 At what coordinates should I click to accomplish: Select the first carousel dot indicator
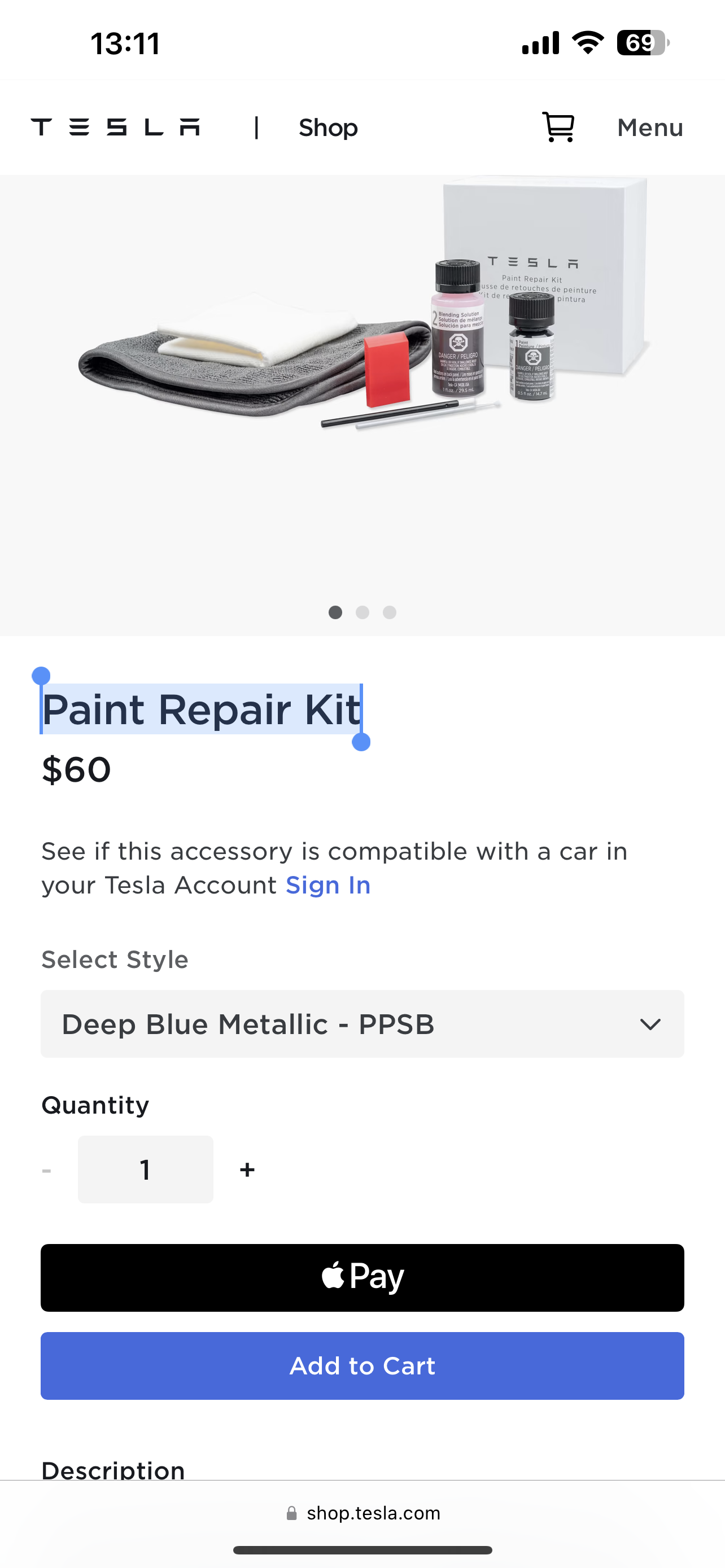tap(335, 612)
